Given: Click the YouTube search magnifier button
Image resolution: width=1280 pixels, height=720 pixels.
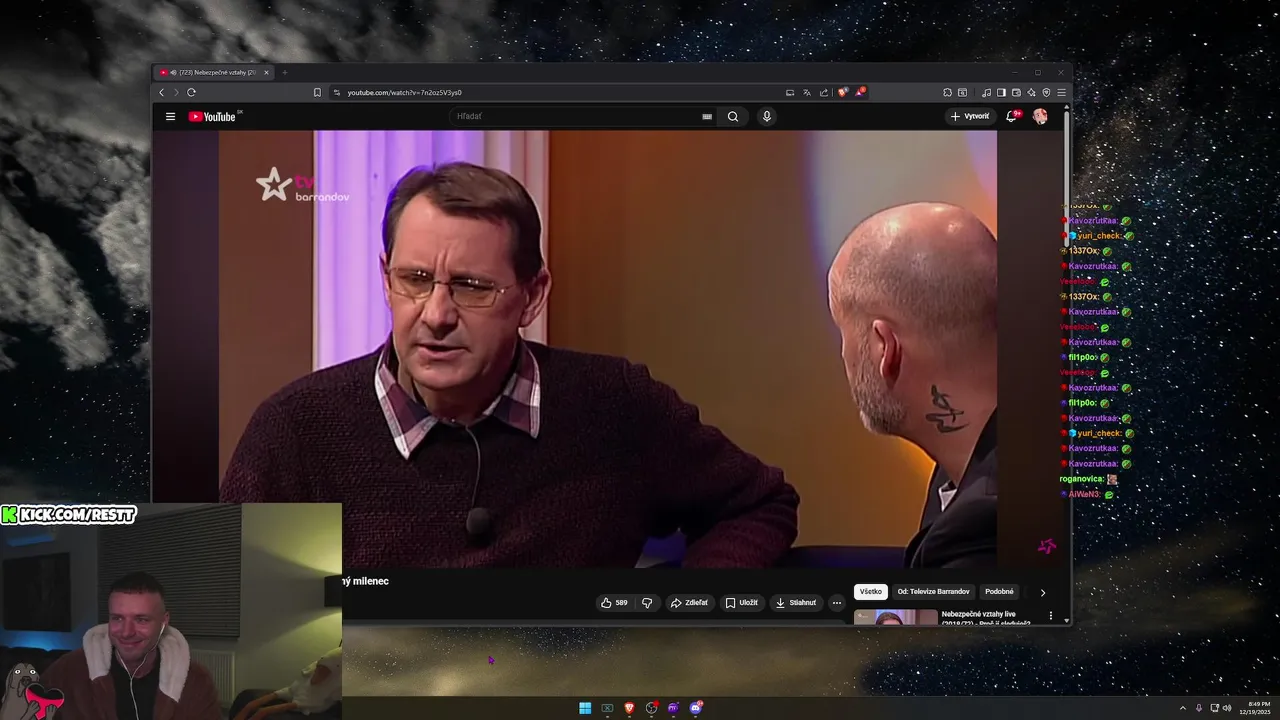Looking at the screenshot, I should pos(733,116).
